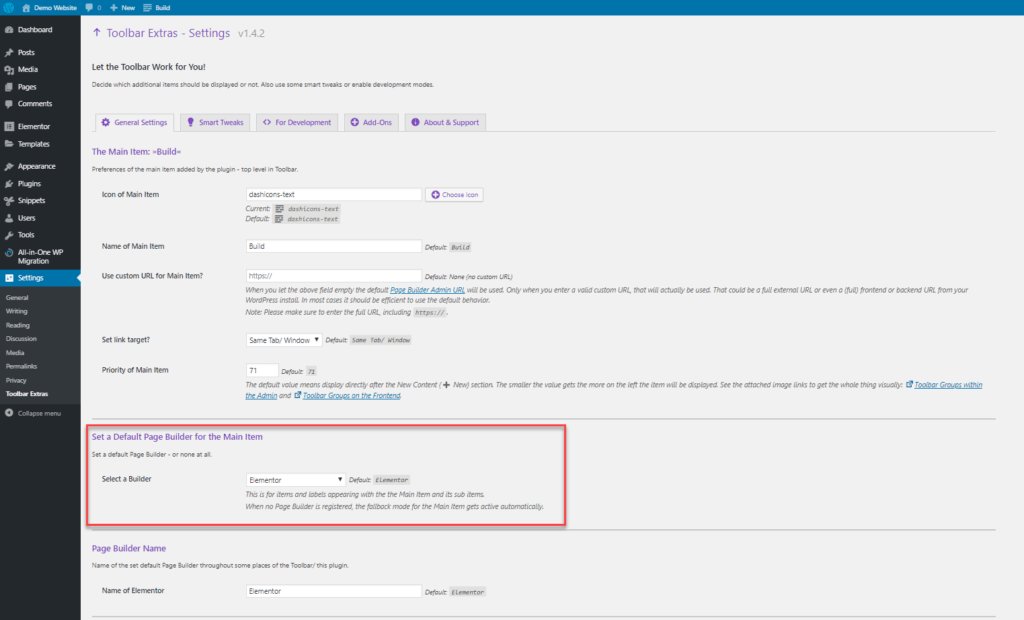Switch to General Settings tab

(x=135, y=122)
